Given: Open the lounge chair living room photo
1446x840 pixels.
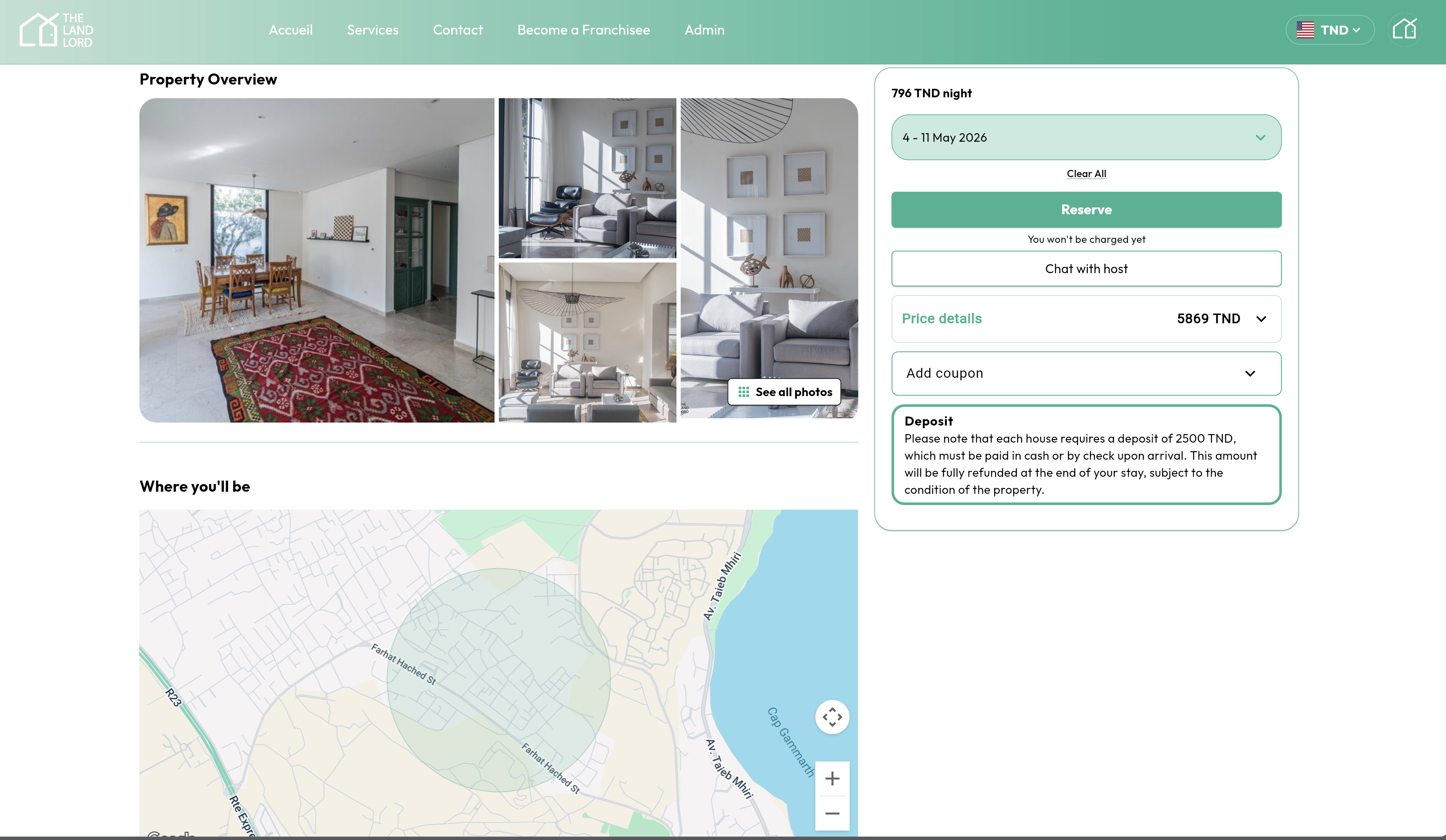Looking at the screenshot, I should (586, 178).
